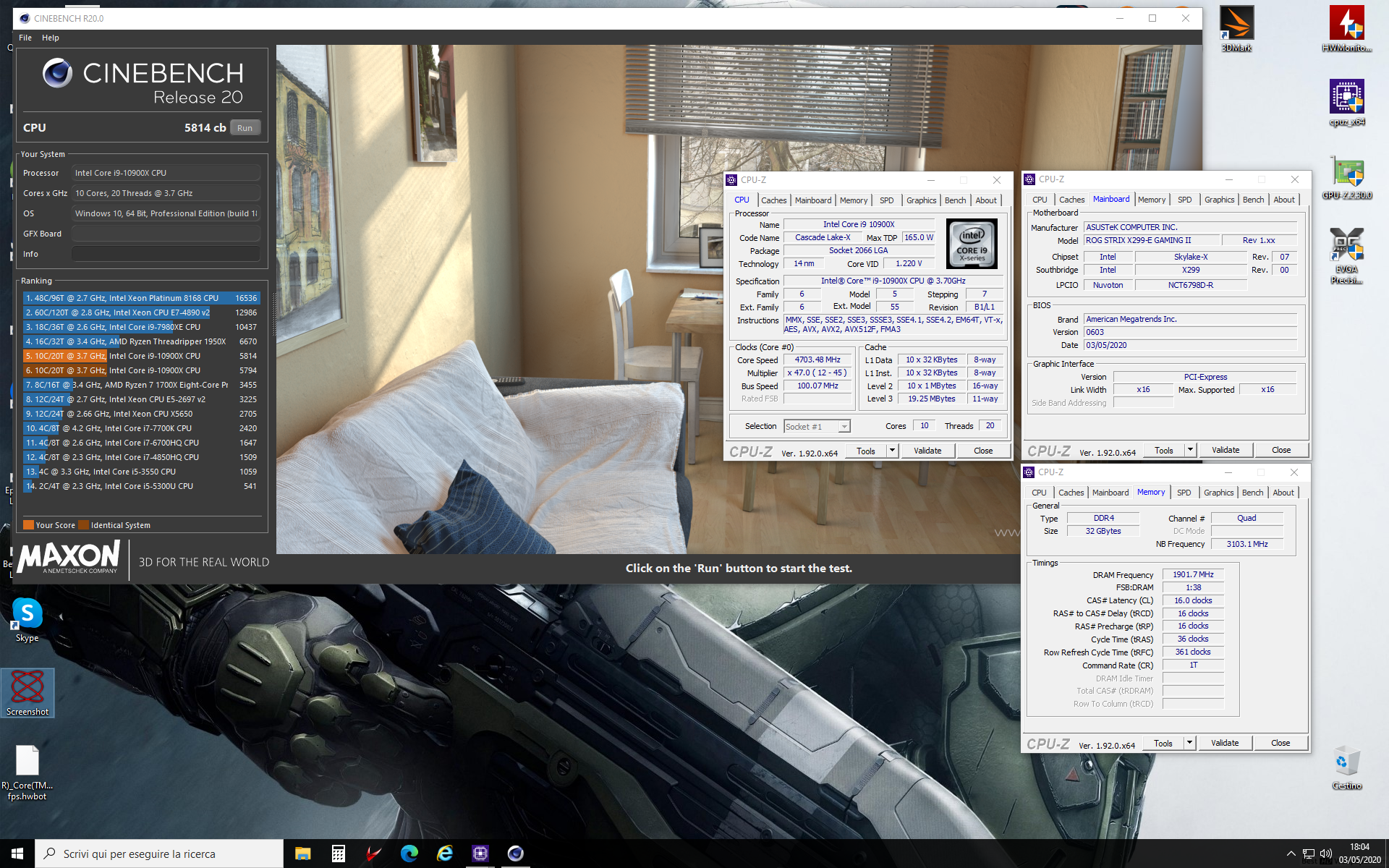The image size is (1389, 868).
Task: Open the Cestino recycle bin icon
Action: click(1346, 768)
